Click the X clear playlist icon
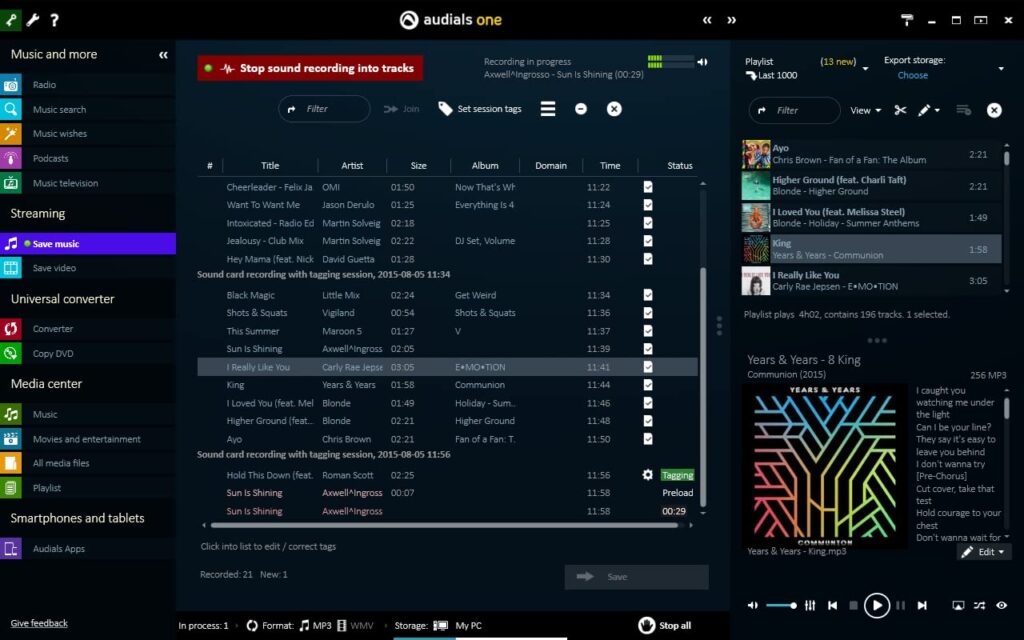 click(994, 110)
